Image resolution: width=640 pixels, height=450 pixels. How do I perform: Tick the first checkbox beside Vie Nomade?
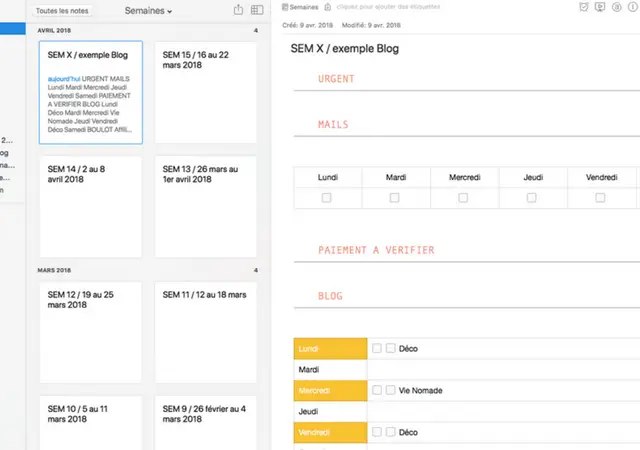(x=377, y=390)
